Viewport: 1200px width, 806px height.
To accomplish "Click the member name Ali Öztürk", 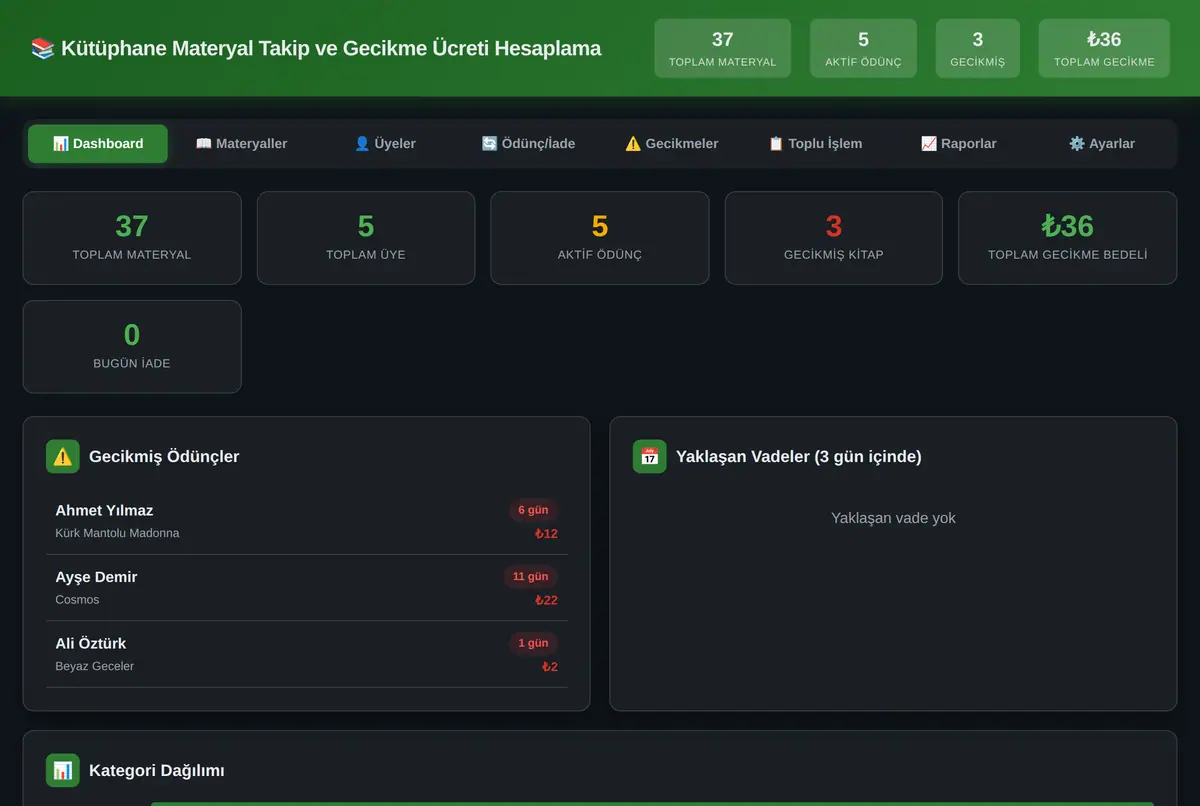I will [x=91, y=643].
